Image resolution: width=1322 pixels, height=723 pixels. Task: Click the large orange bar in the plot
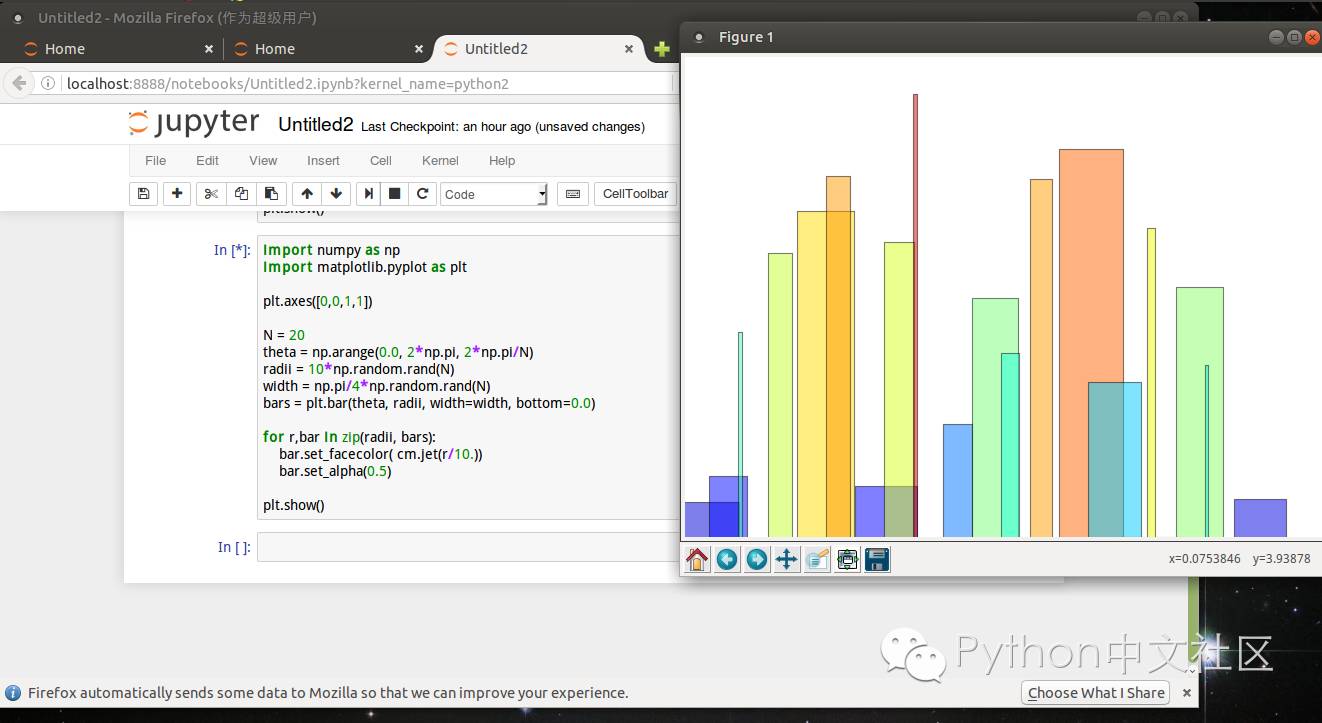[x=1091, y=265]
